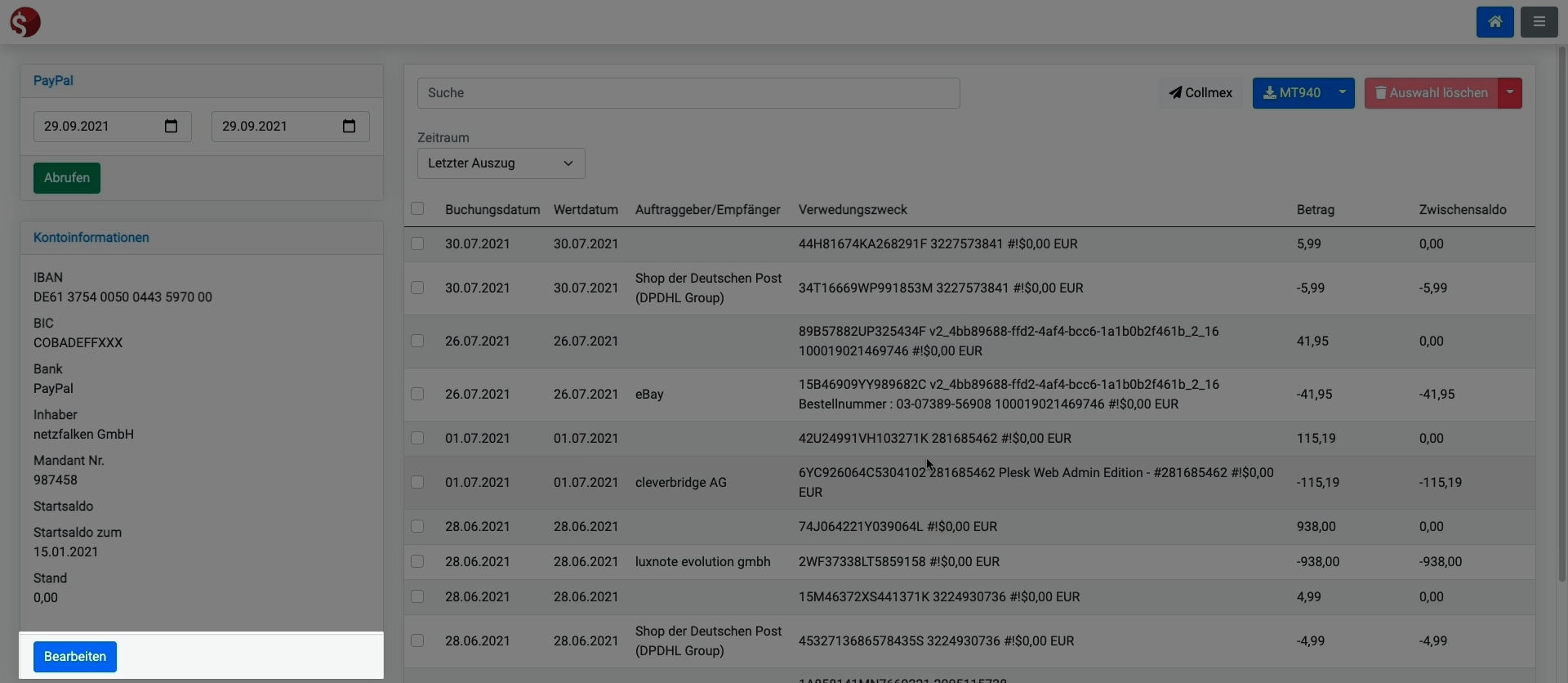1568x683 pixels.
Task: Open the end date calendar picker
Action: pyautogui.click(x=349, y=126)
